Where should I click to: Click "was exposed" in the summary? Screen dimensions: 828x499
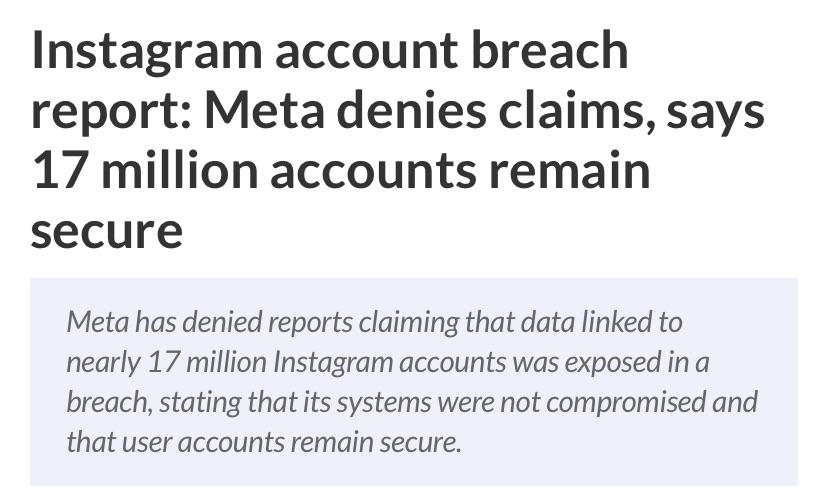(573, 362)
